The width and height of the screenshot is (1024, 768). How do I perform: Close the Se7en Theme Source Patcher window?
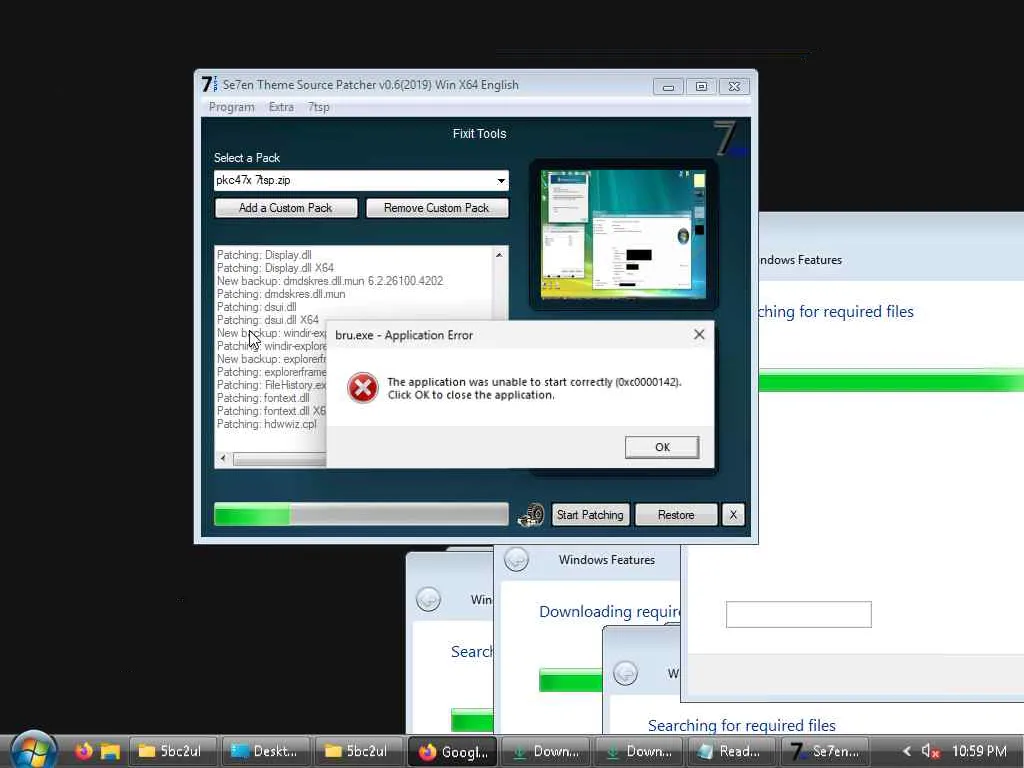pyautogui.click(x=734, y=87)
